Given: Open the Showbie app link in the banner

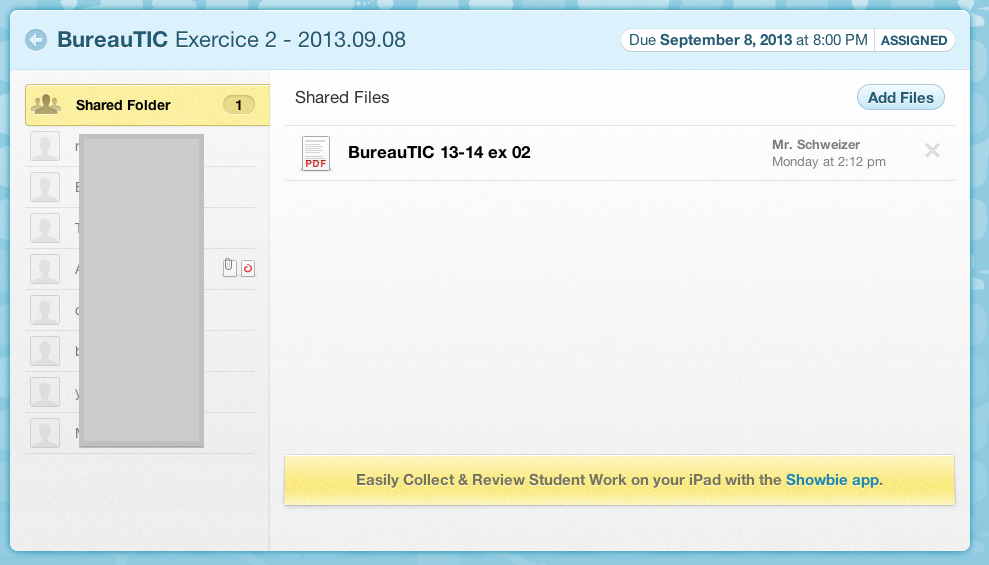Looking at the screenshot, I should (x=833, y=480).
